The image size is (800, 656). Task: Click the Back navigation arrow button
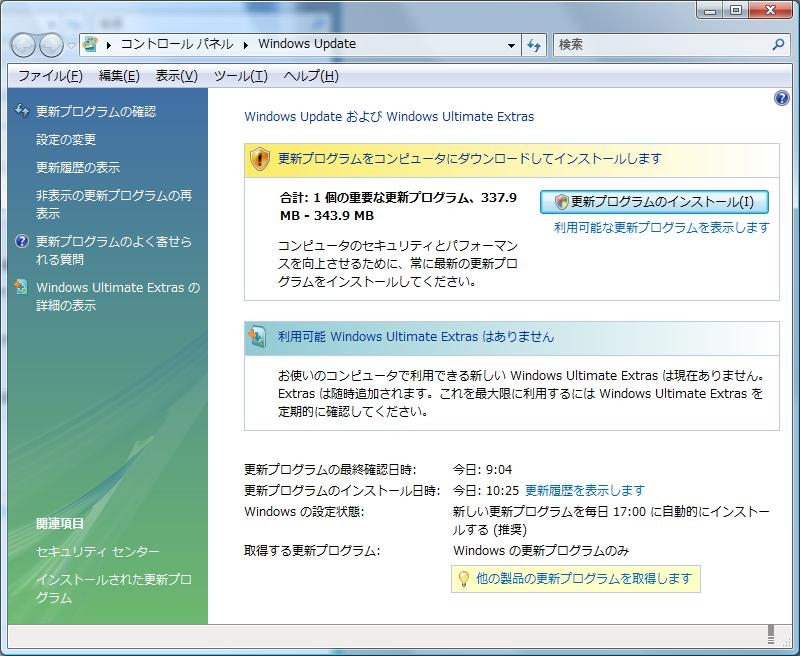click(23, 45)
